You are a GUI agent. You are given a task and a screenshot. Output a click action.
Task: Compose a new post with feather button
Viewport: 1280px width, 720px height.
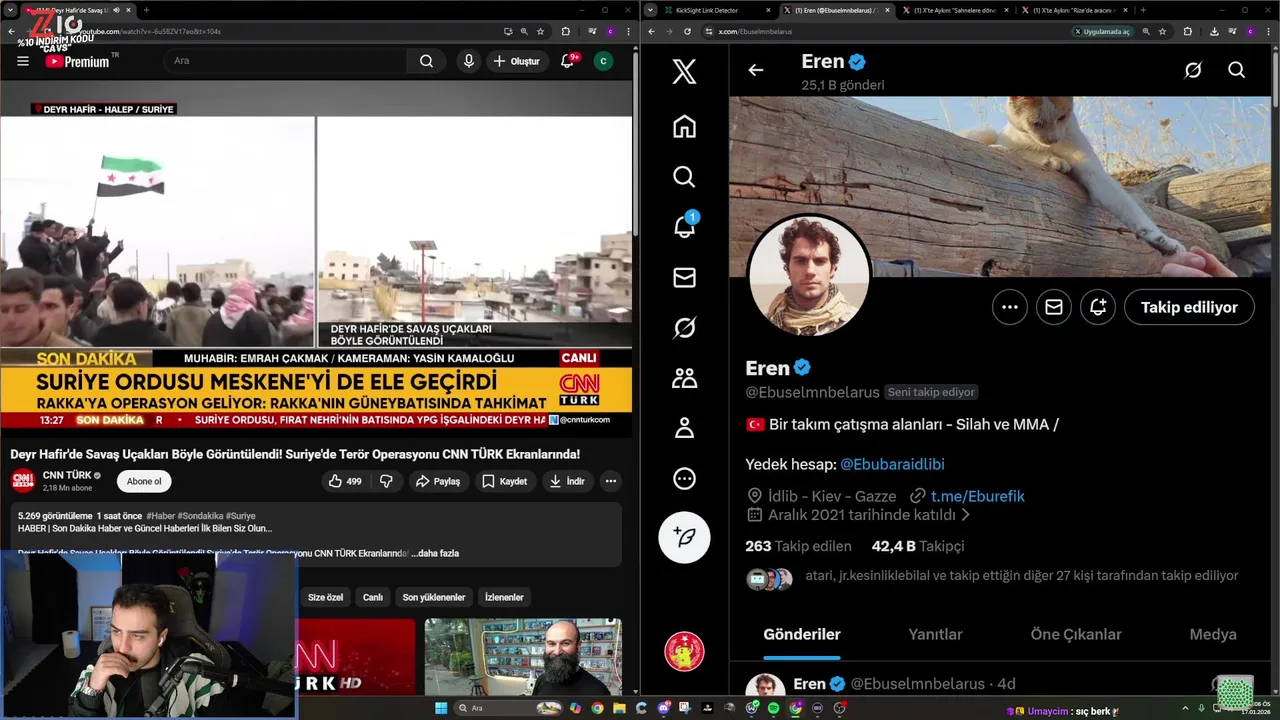pyautogui.click(x=684, y=537)
